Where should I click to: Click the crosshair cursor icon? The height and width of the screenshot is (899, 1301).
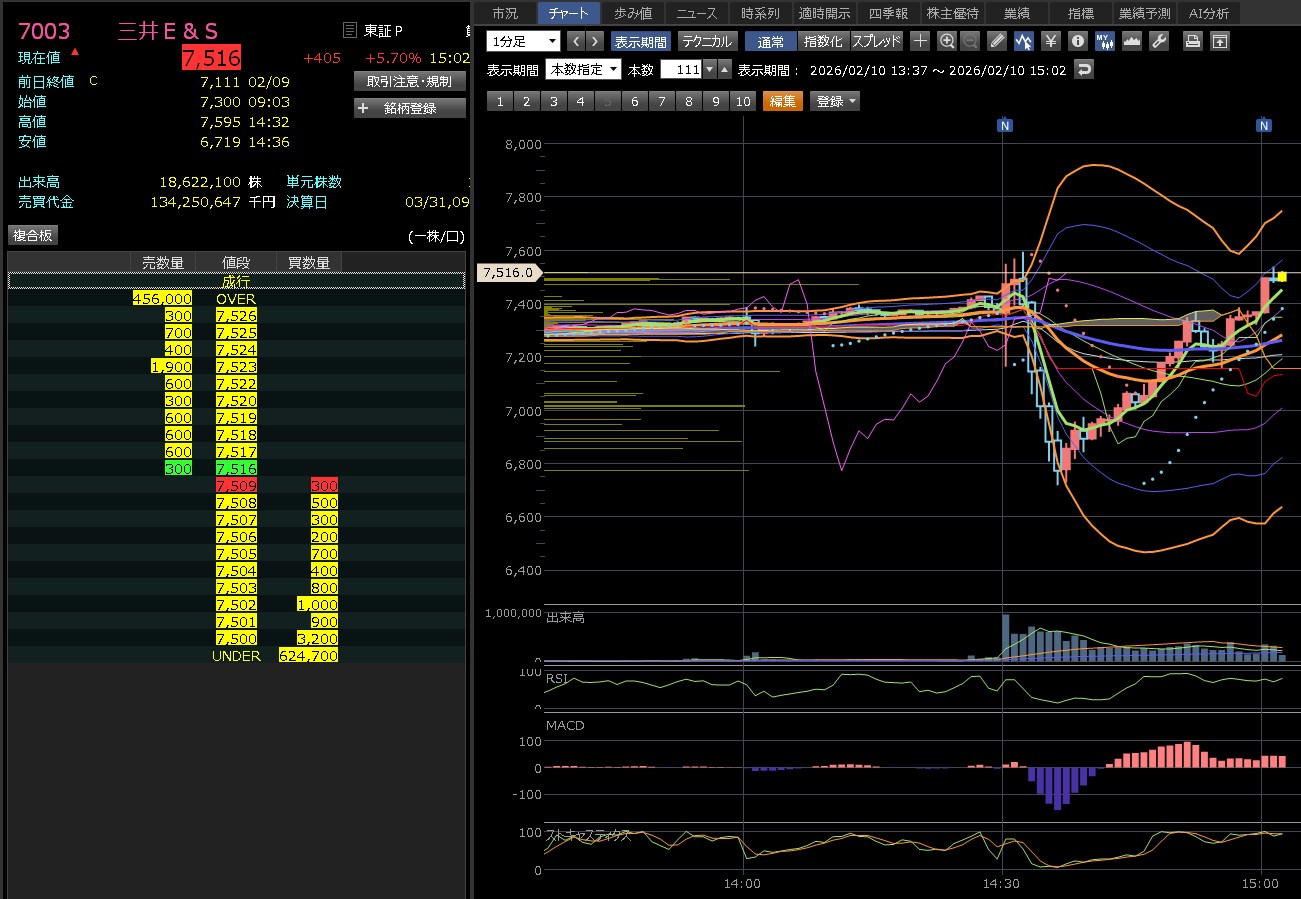point(920,41)
